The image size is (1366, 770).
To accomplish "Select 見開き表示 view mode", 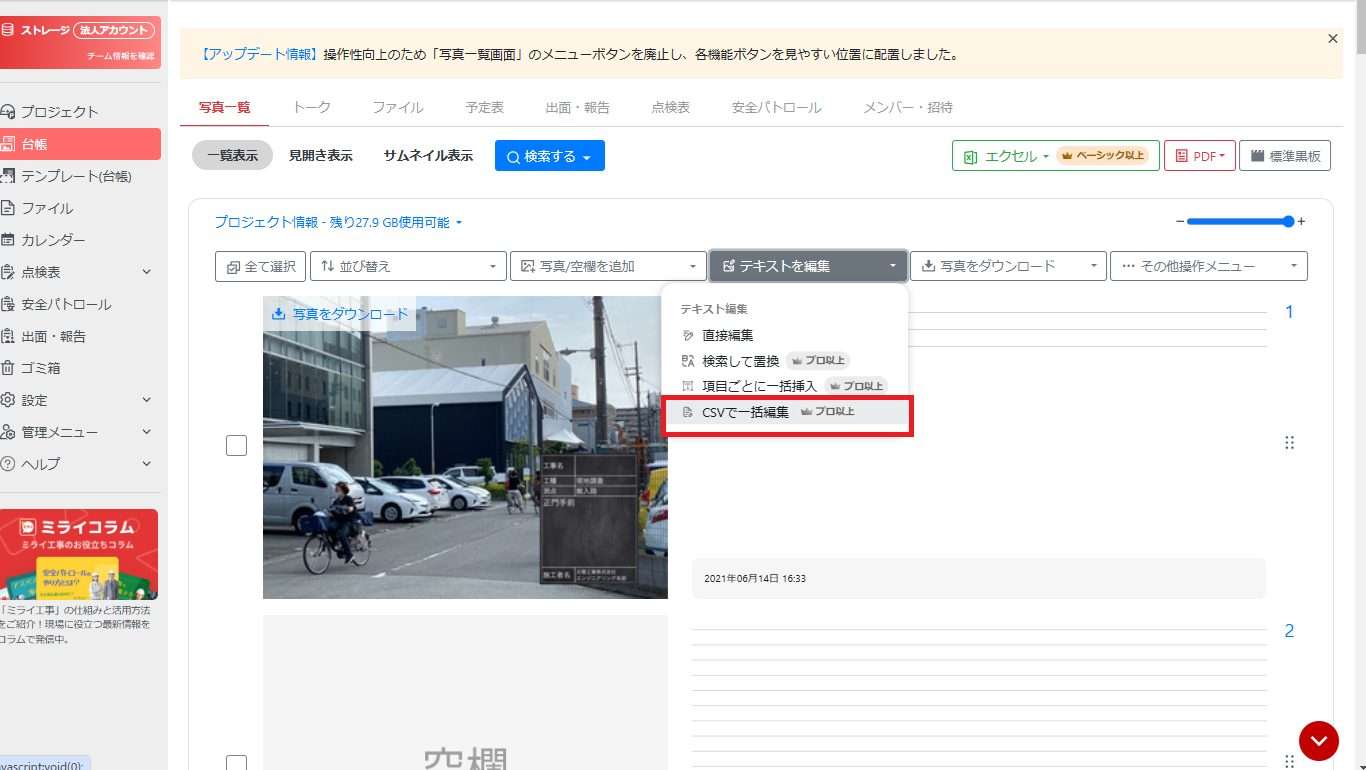I will pos(321,155).
